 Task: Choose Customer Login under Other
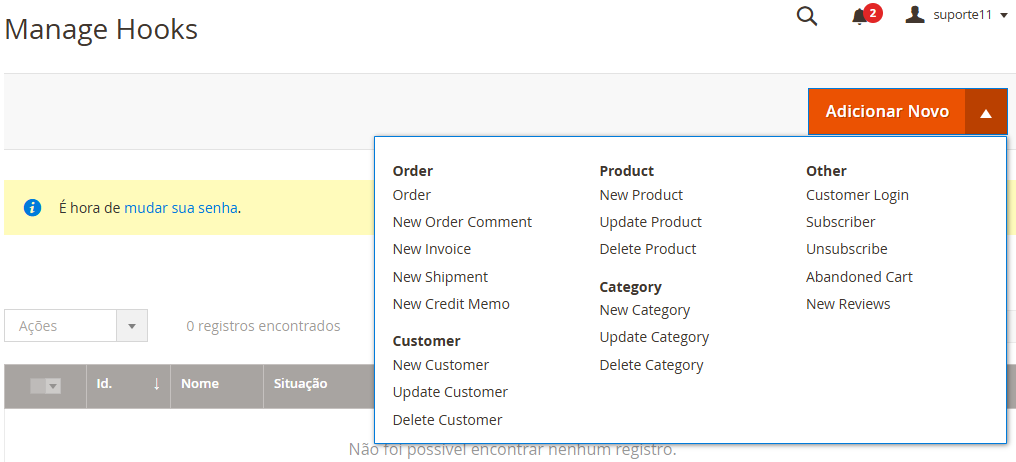tap(857, 195)
